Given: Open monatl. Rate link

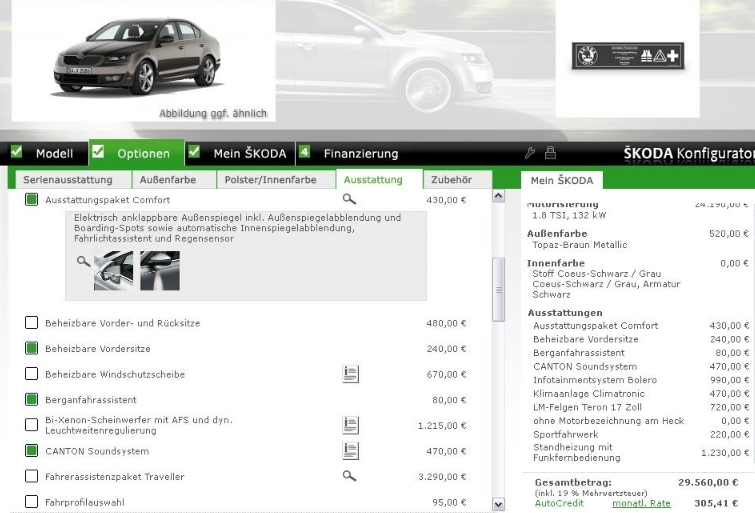Looking at the screenshot, I should tap(641, 503).
